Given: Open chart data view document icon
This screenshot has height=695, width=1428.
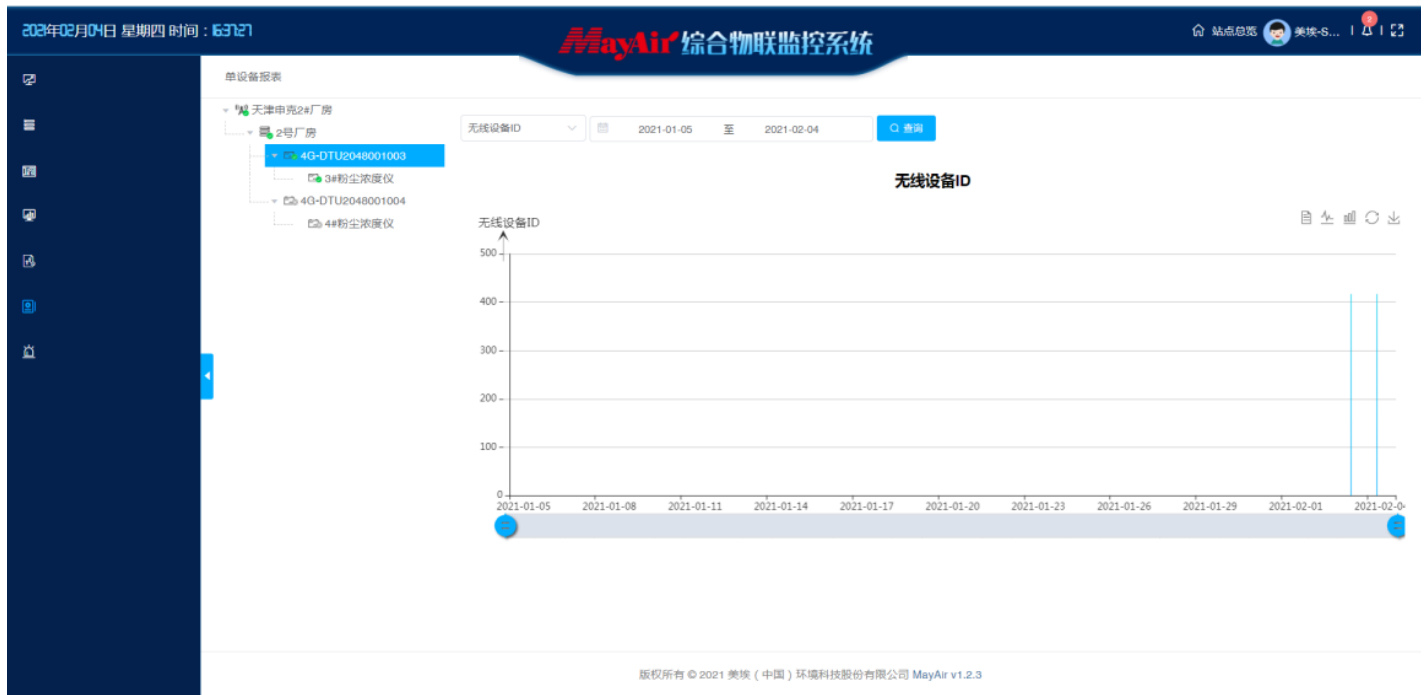Looking at the screenshot, I should (1306, 217).
